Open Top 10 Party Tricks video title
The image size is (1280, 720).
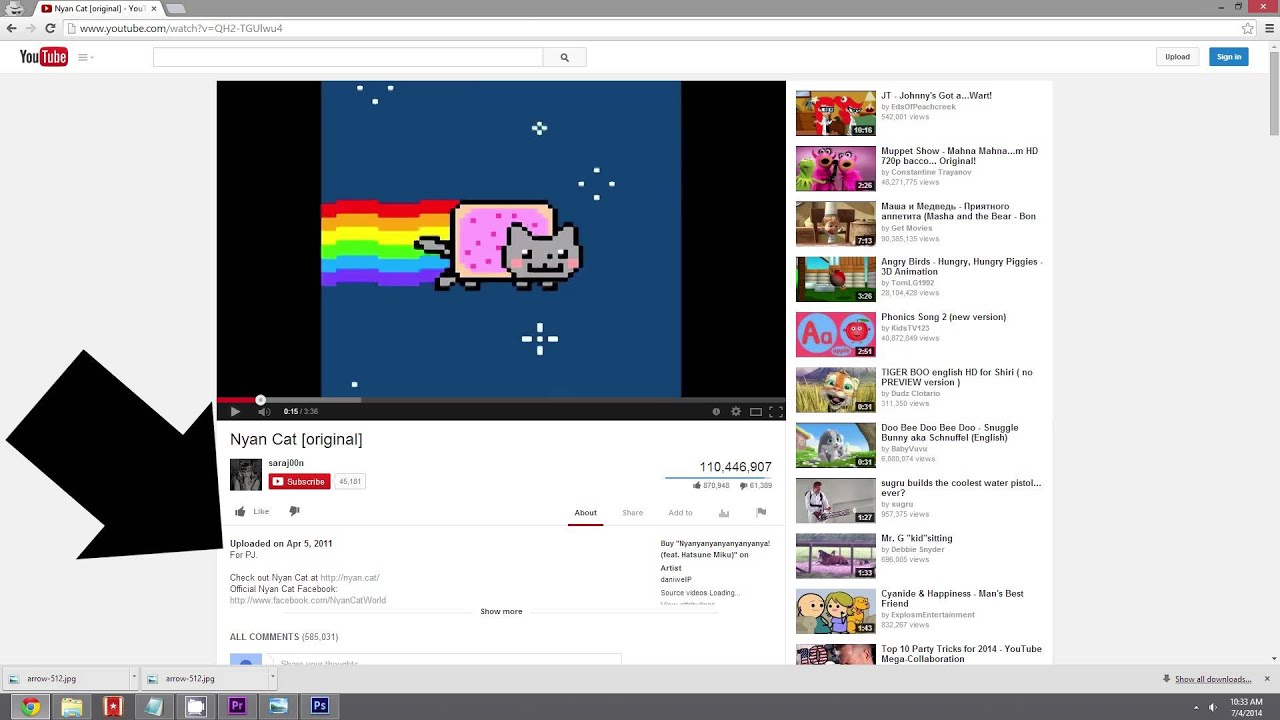[959, 654]
